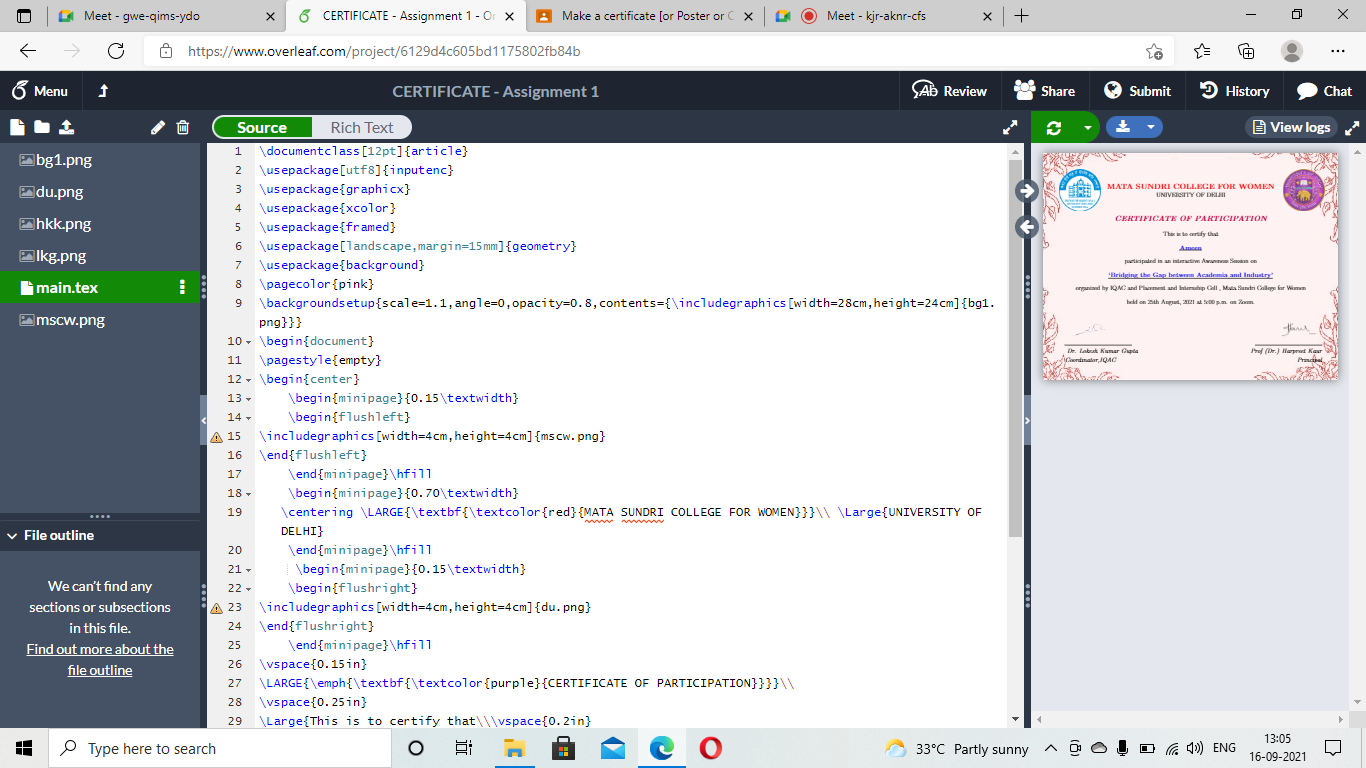The width and height of the screenshot is (1366, 768).
Task: Expand the editor to full width
Action: pyautogui.click(x=1010, y=127)
